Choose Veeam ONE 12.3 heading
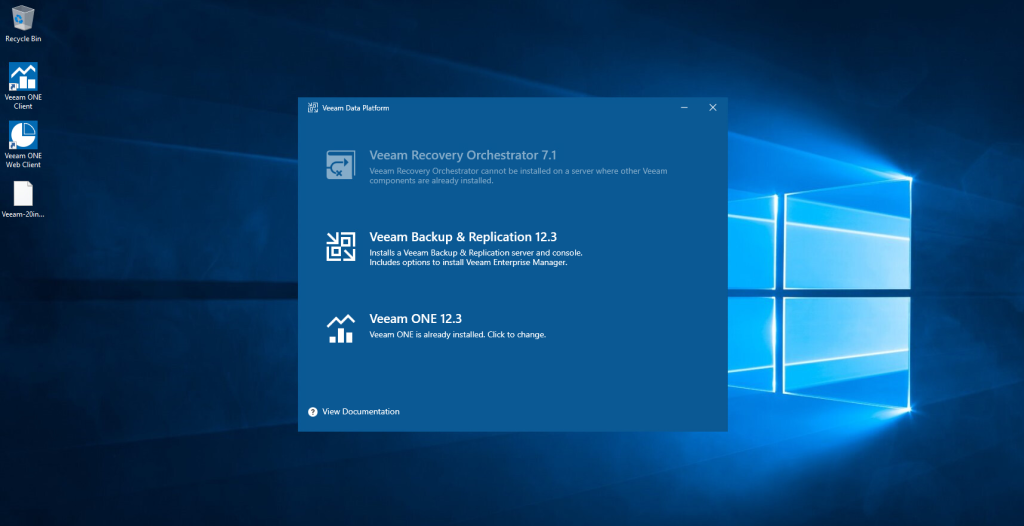1024x526 pixels. point(415,318)
